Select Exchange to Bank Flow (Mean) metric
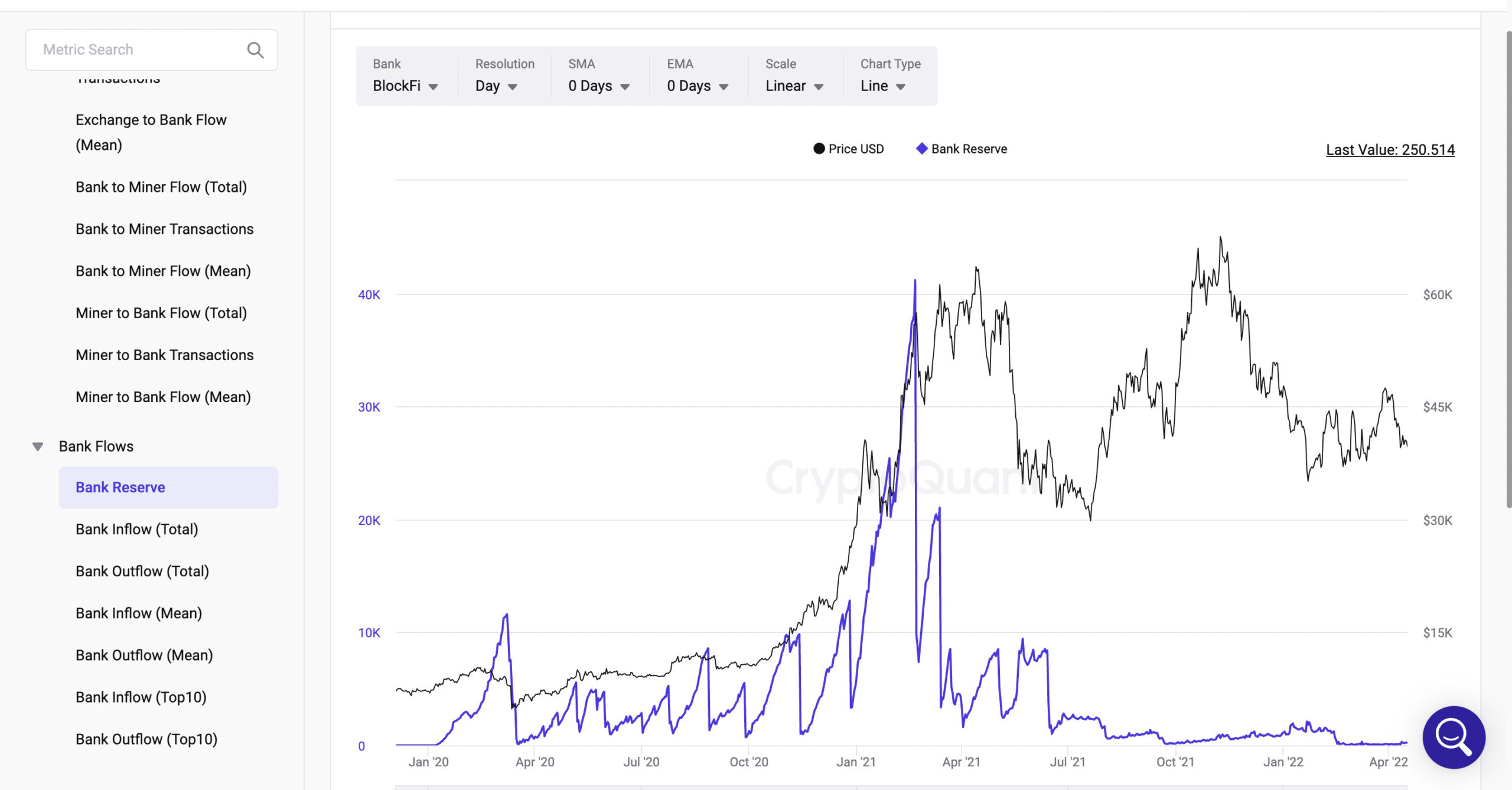This screenshot has height=790, width=1512. [151, 132]
